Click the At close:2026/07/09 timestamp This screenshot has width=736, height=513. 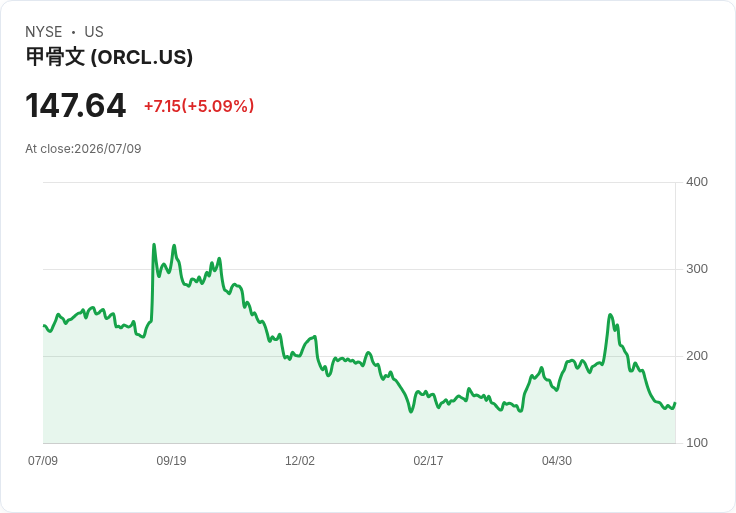tap(83, 149)
